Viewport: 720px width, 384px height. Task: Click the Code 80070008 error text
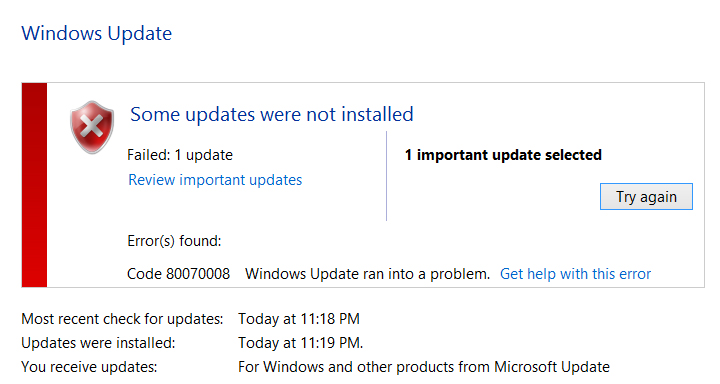pyautogui.click(x=178, y=274)
